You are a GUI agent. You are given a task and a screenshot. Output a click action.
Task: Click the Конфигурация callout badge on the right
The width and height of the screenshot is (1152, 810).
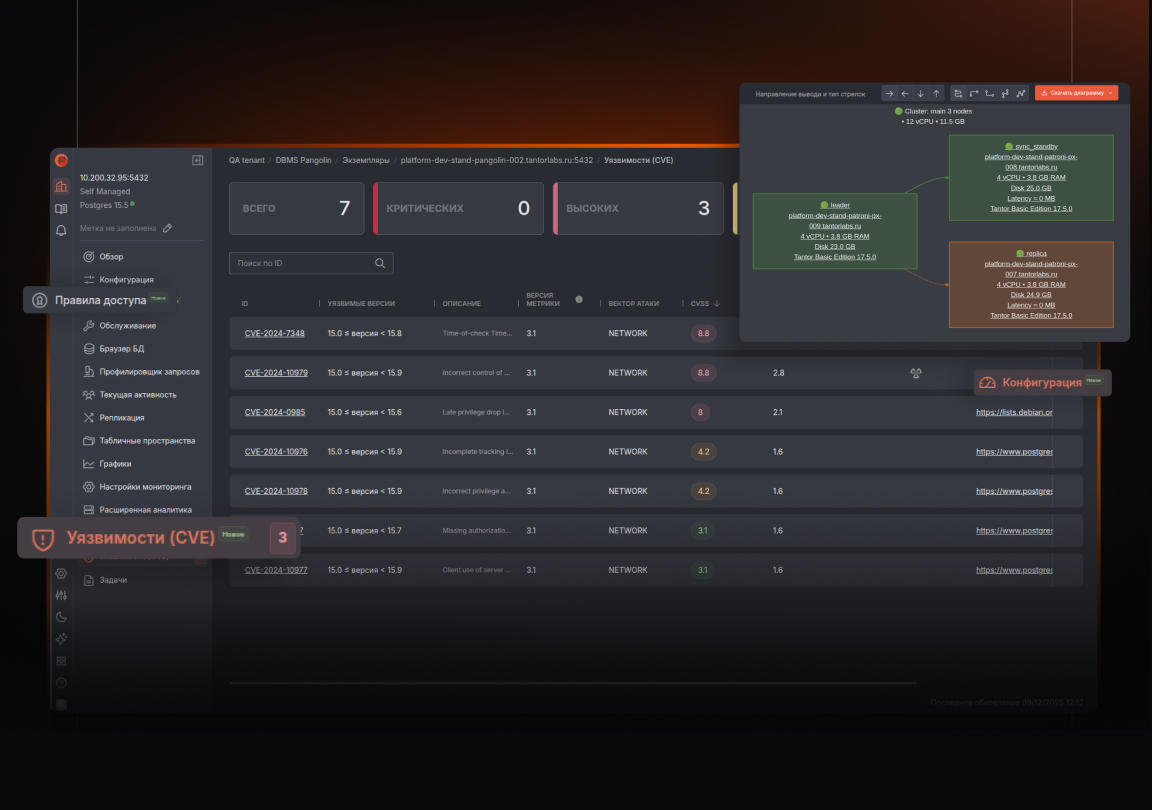[x=1043, y=382]
